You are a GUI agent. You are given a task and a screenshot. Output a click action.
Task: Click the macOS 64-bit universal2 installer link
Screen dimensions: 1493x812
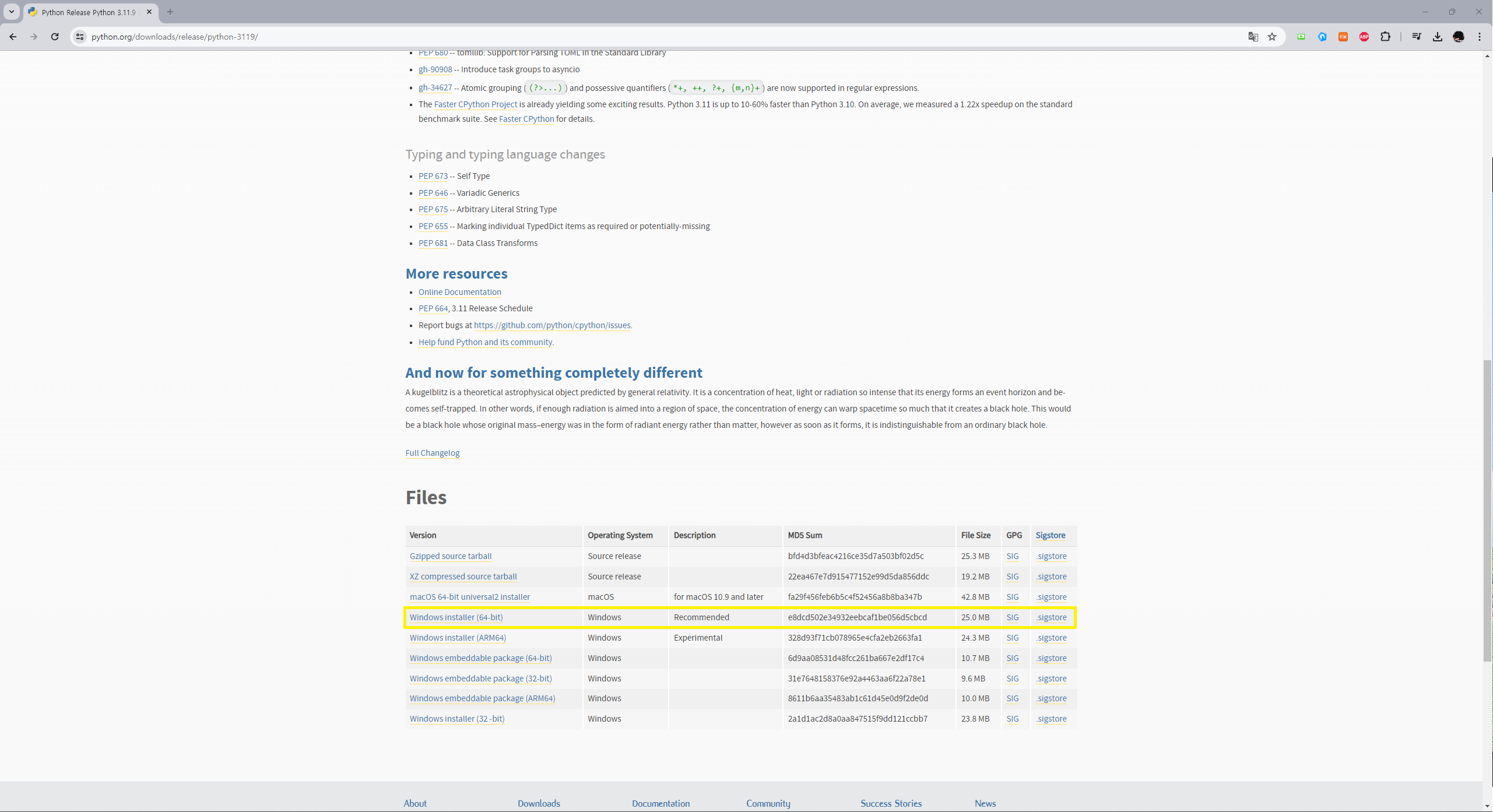(x=469, y=597)
